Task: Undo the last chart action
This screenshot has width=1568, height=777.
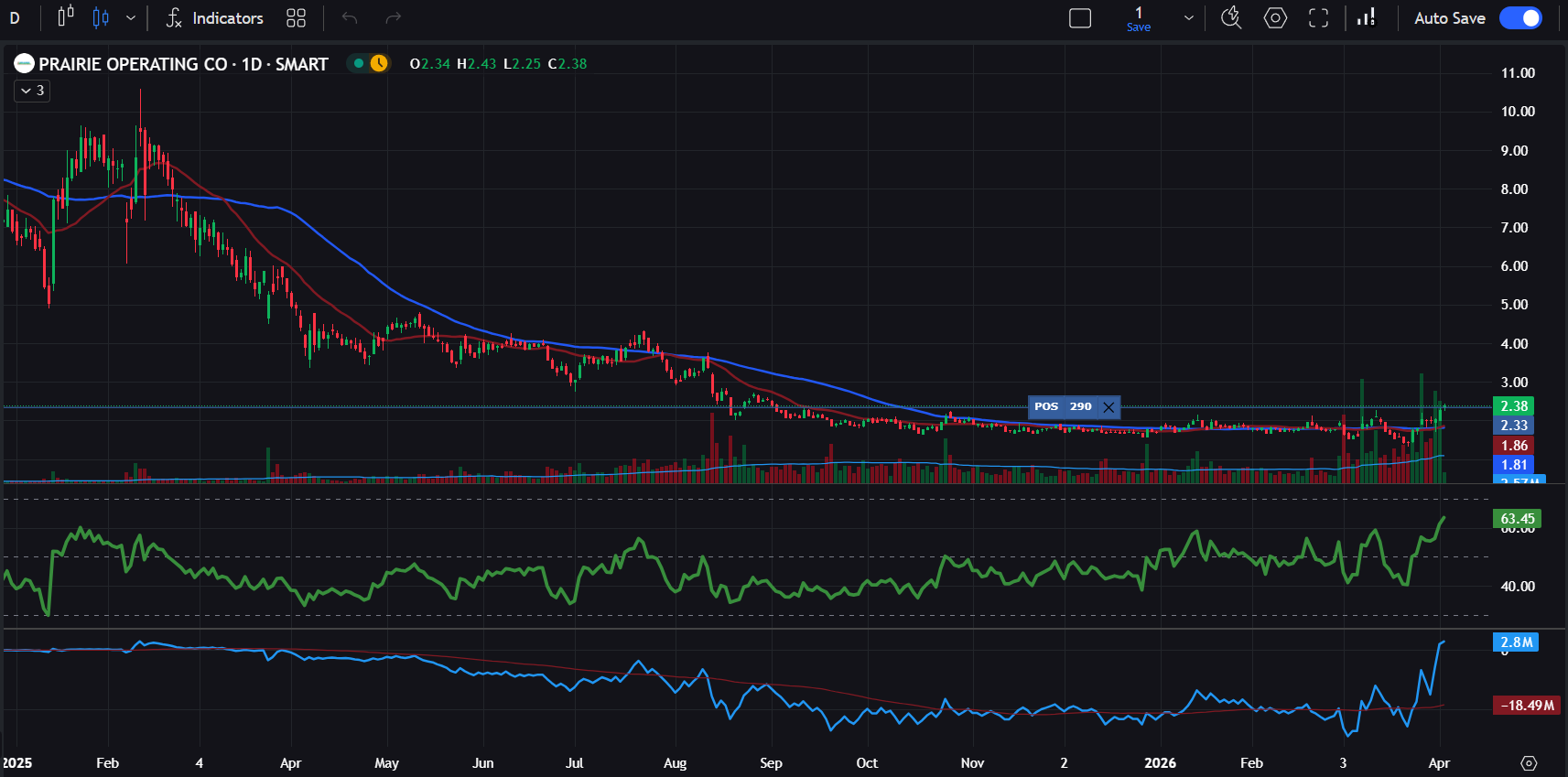Action: 350,18
